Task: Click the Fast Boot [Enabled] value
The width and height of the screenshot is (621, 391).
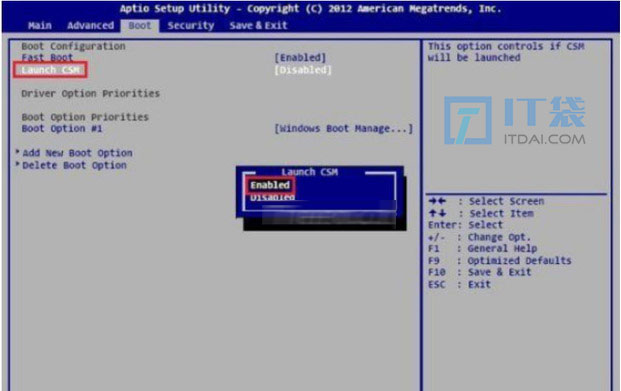Action: click(x=301, y=58)
